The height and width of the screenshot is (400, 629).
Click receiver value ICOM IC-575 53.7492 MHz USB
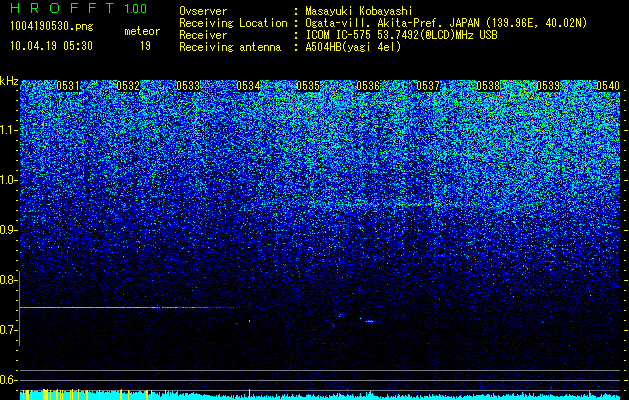pyautogui.click(x=401, y=35)
